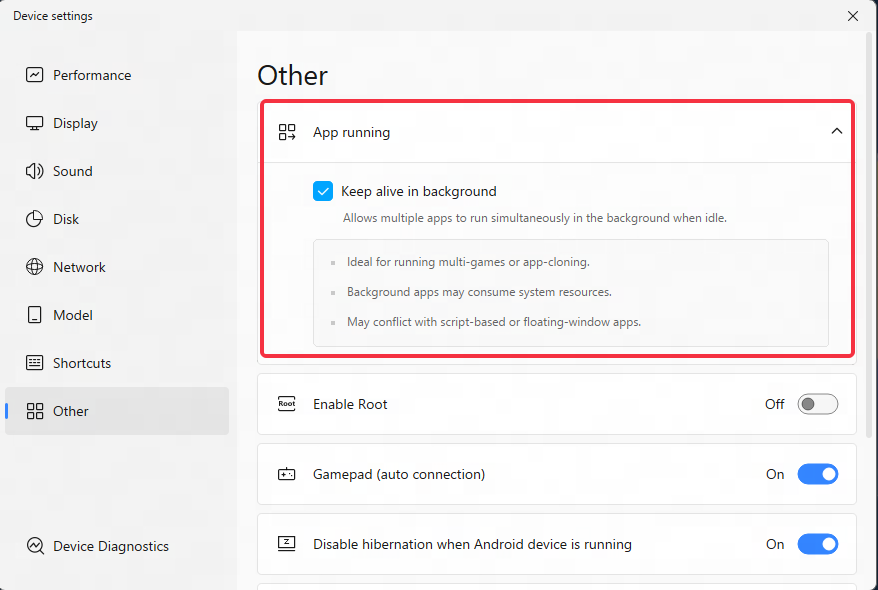Click the App running header label
This screenshot has width=878, height=590.
tap(351, 133)
